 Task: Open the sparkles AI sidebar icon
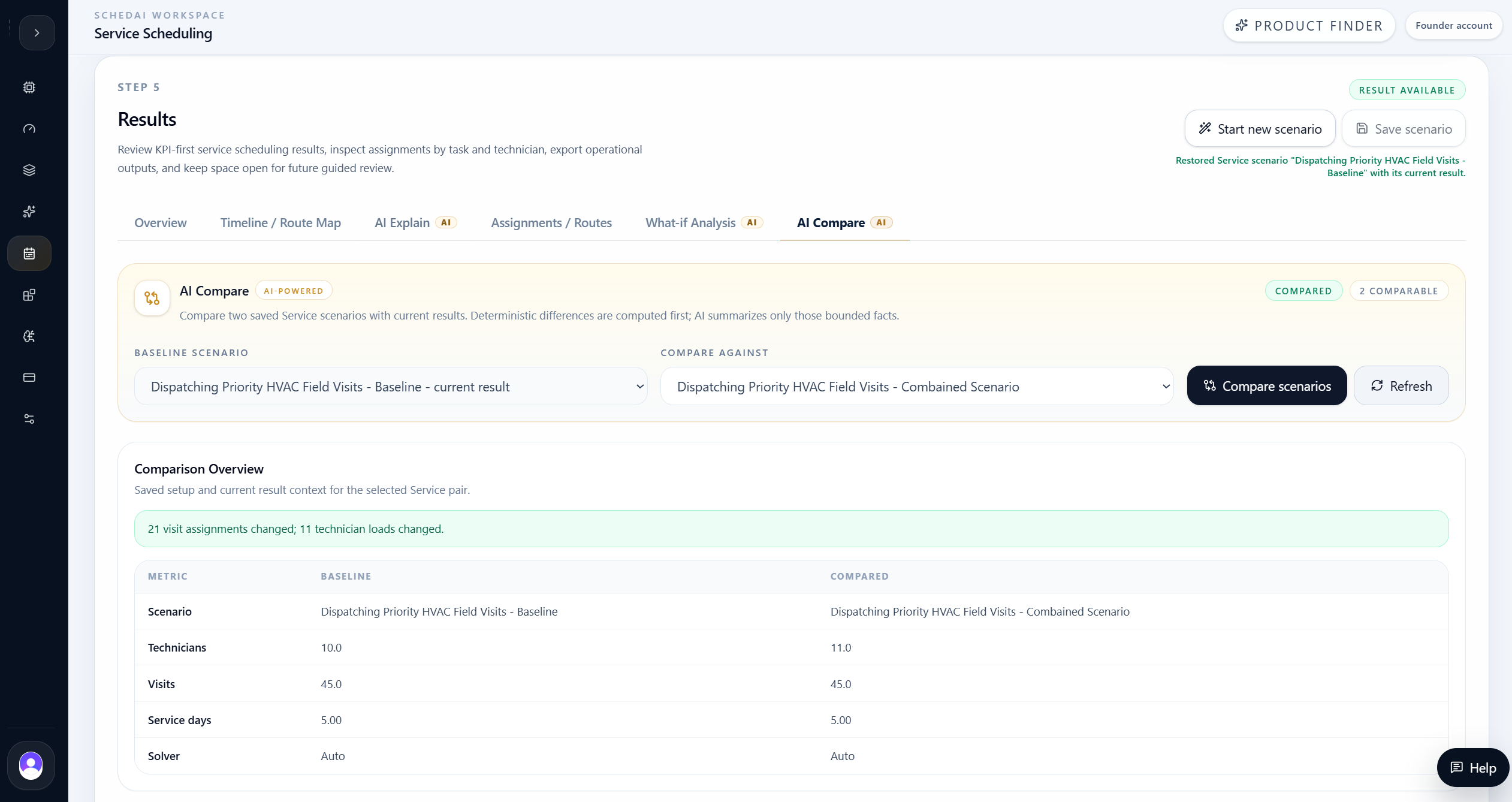point(29,212)
